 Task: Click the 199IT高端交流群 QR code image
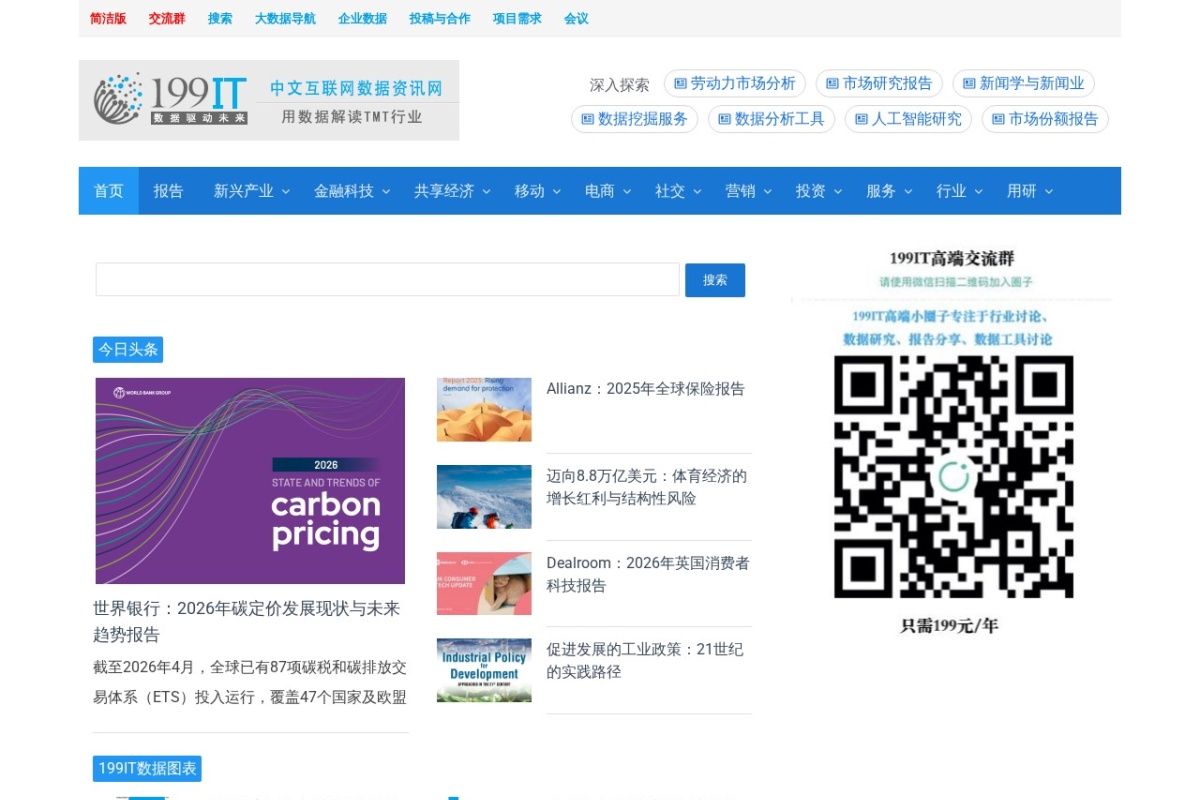pyautogui.click(x=953, y=477)
